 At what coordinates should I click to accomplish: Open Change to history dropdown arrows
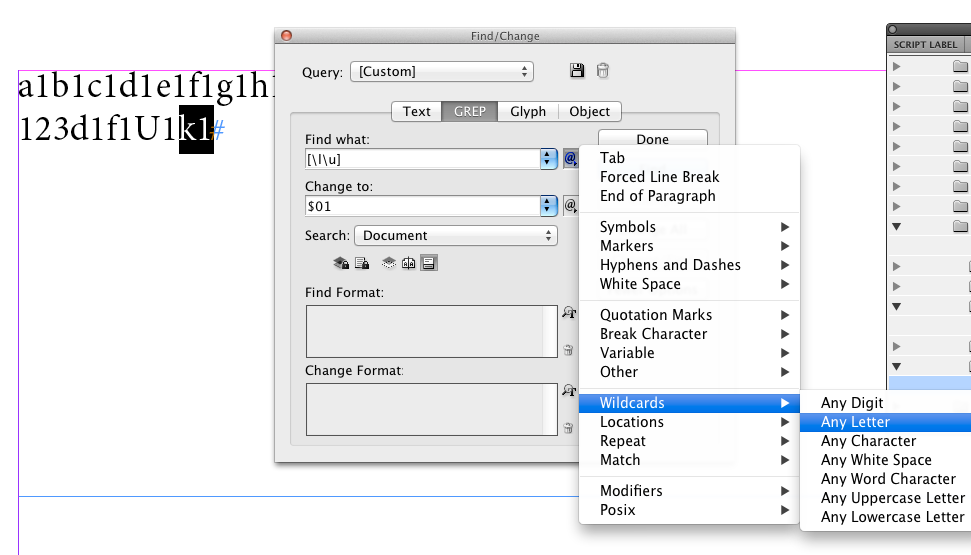(x=548, y=206)
